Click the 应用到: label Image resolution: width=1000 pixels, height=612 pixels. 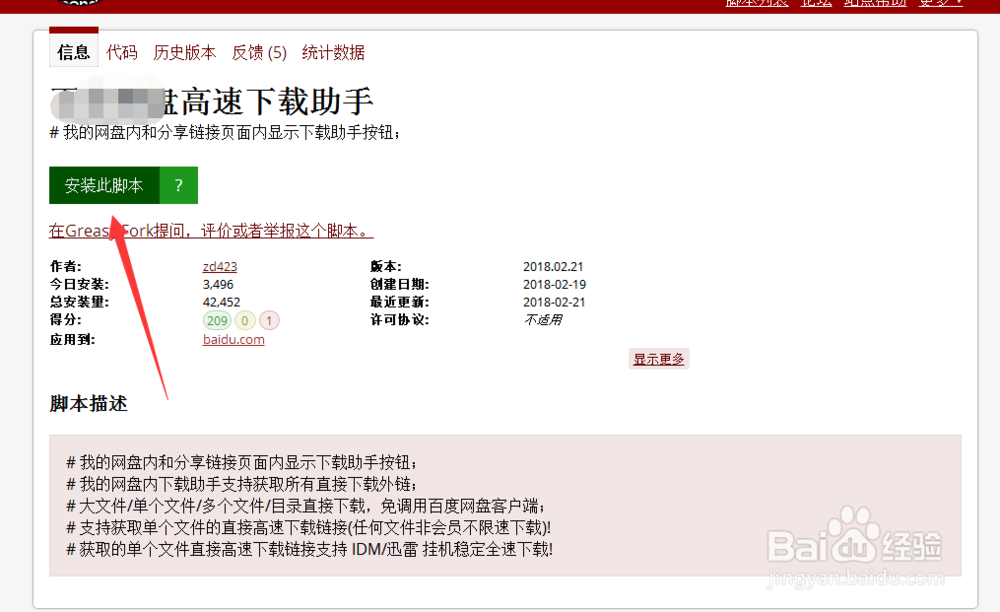72,339
